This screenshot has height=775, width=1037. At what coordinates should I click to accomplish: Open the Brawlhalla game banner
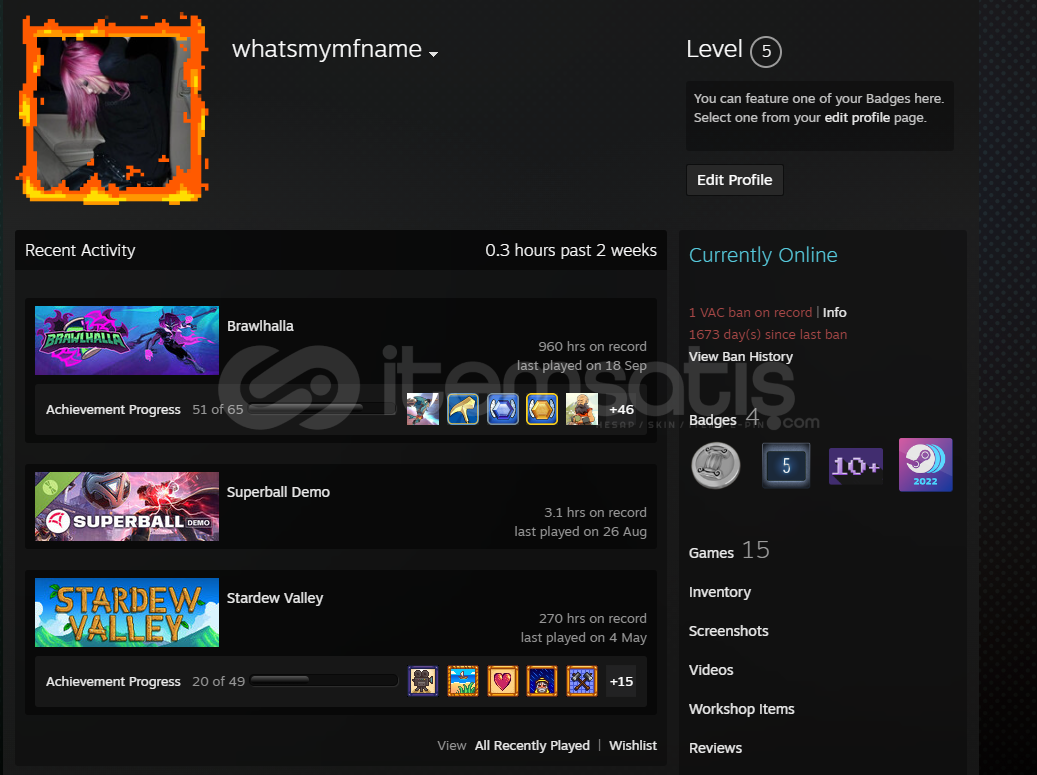[127, 341]
